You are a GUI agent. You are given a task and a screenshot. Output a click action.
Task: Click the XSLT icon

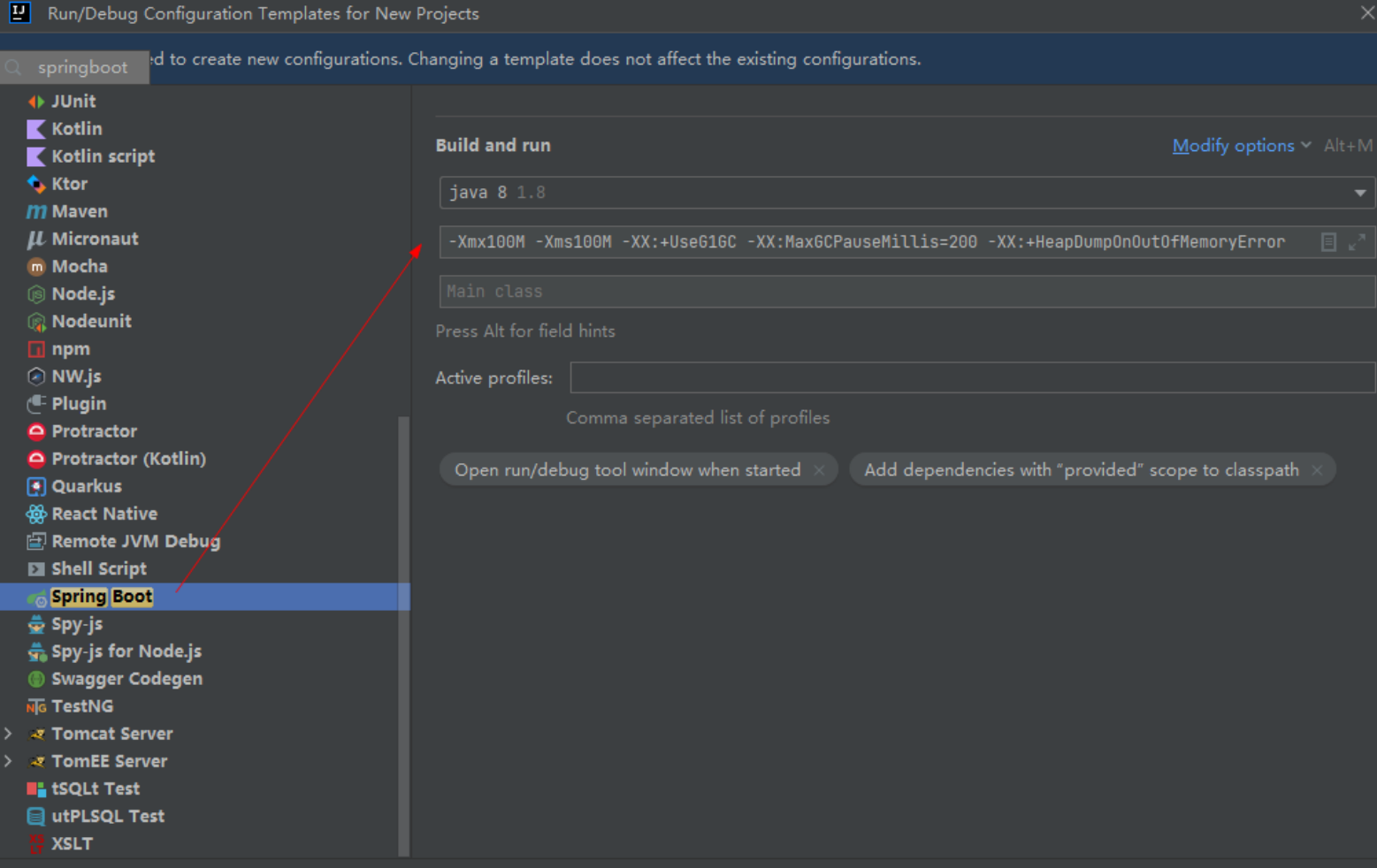(36, 843)
